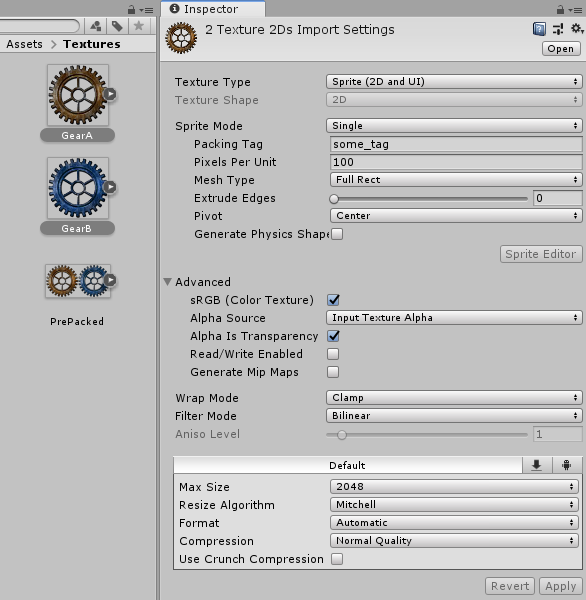Screen dimensions: 586x600
Task: Open the Max Size dropdown
Action: click(454, 486)
